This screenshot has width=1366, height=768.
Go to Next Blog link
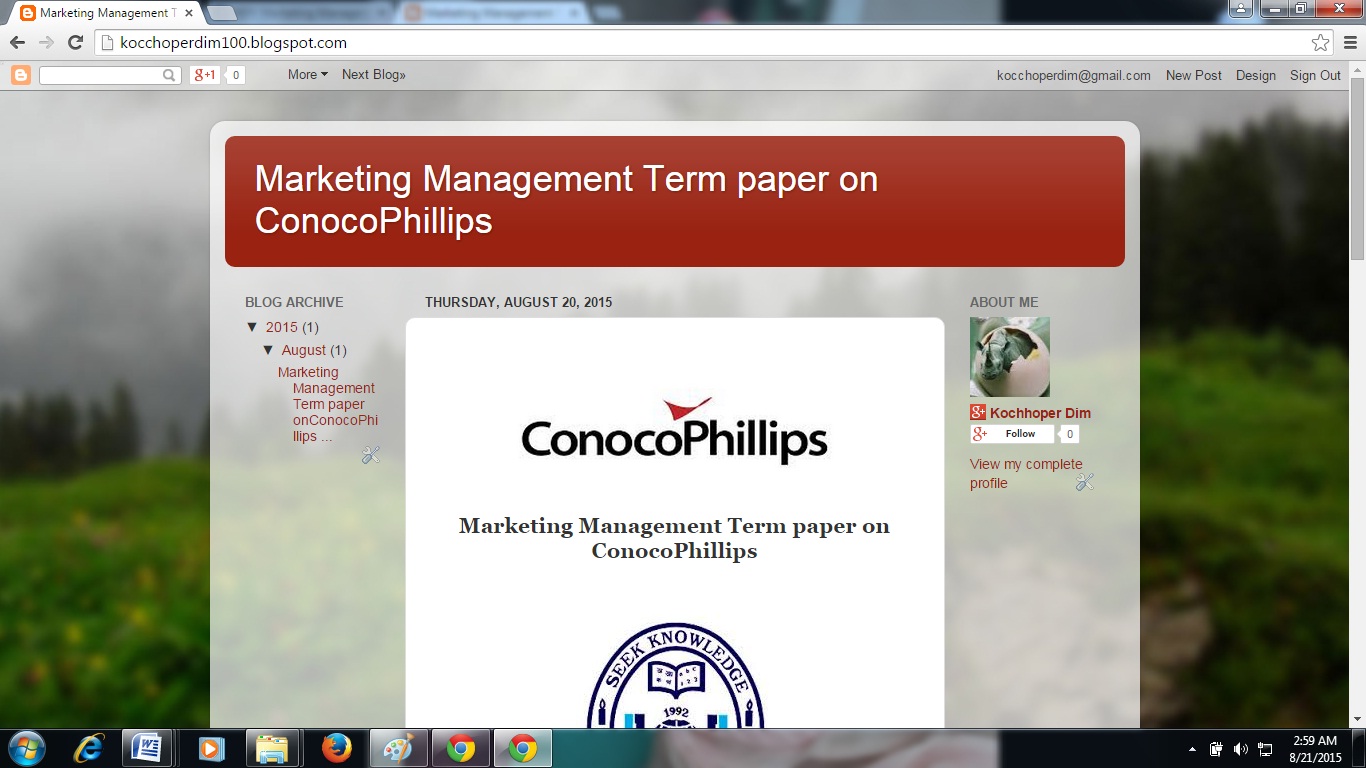pyautogui.click(x=374, y=75)
